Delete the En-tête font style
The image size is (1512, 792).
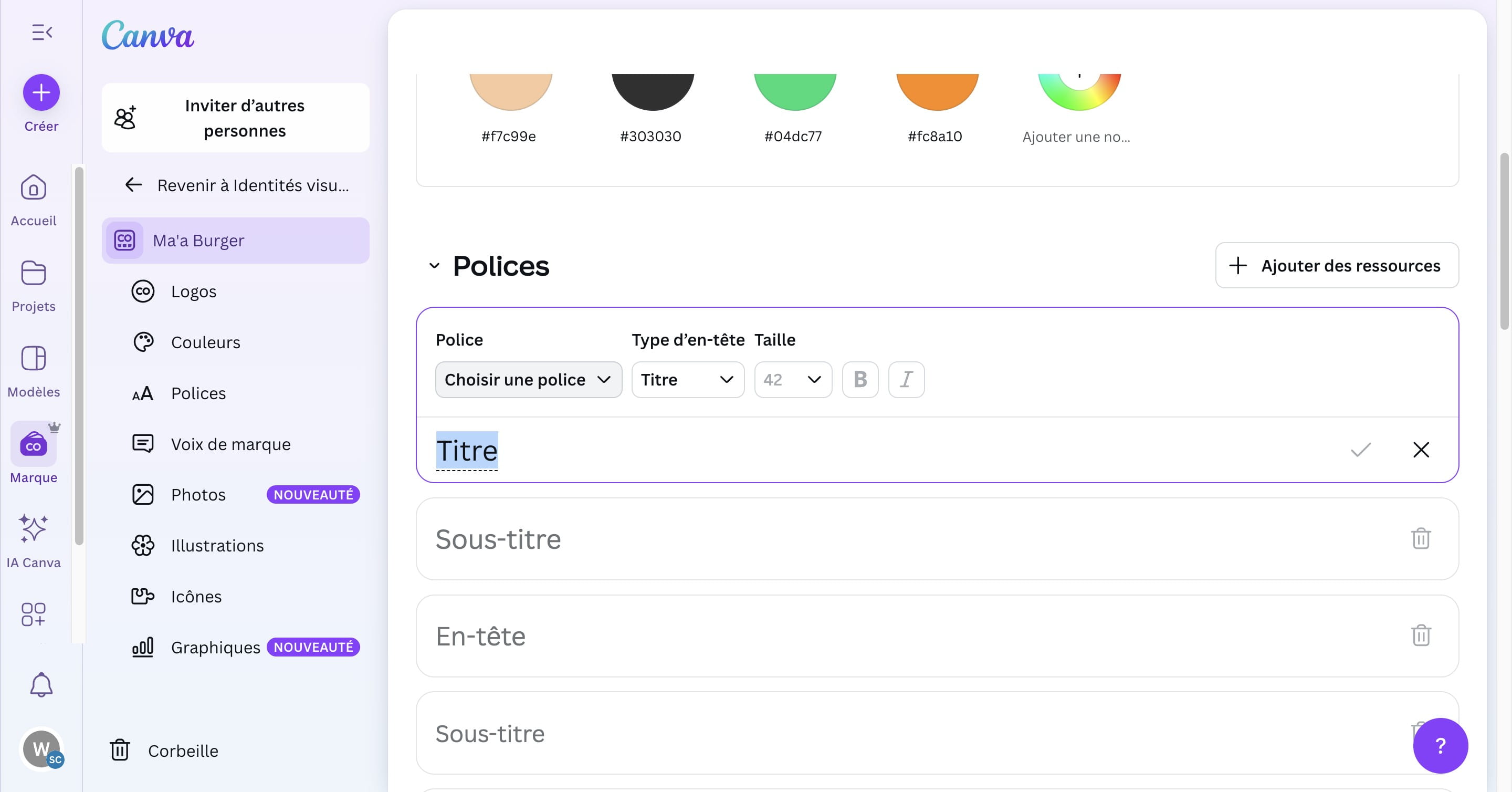tap(1421, 635)
